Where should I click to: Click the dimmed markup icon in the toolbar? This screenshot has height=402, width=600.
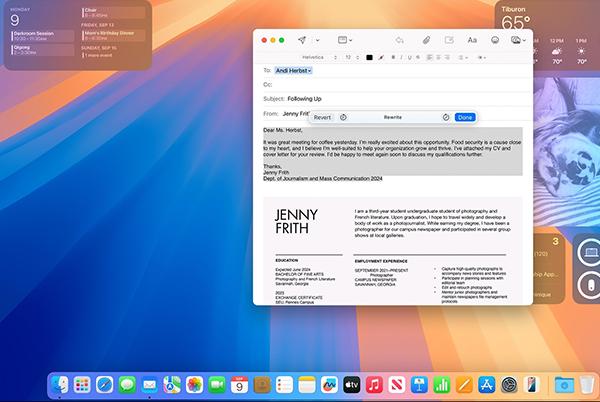click(449, 40)
